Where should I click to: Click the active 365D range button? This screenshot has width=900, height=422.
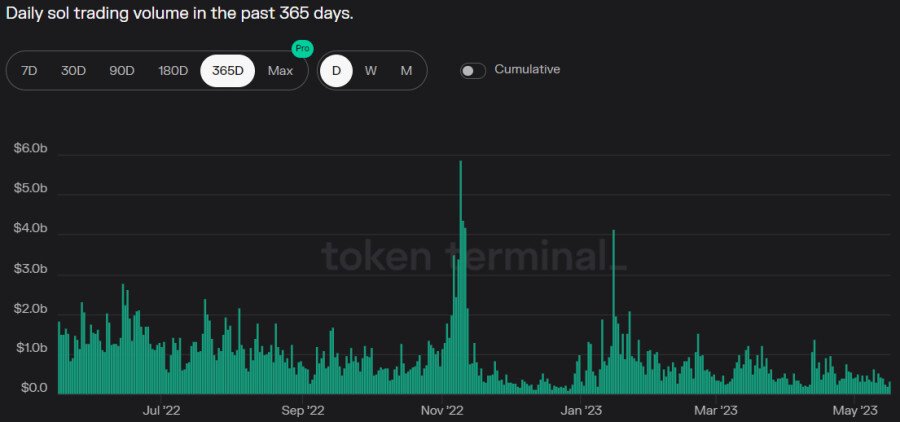(228, 71)
